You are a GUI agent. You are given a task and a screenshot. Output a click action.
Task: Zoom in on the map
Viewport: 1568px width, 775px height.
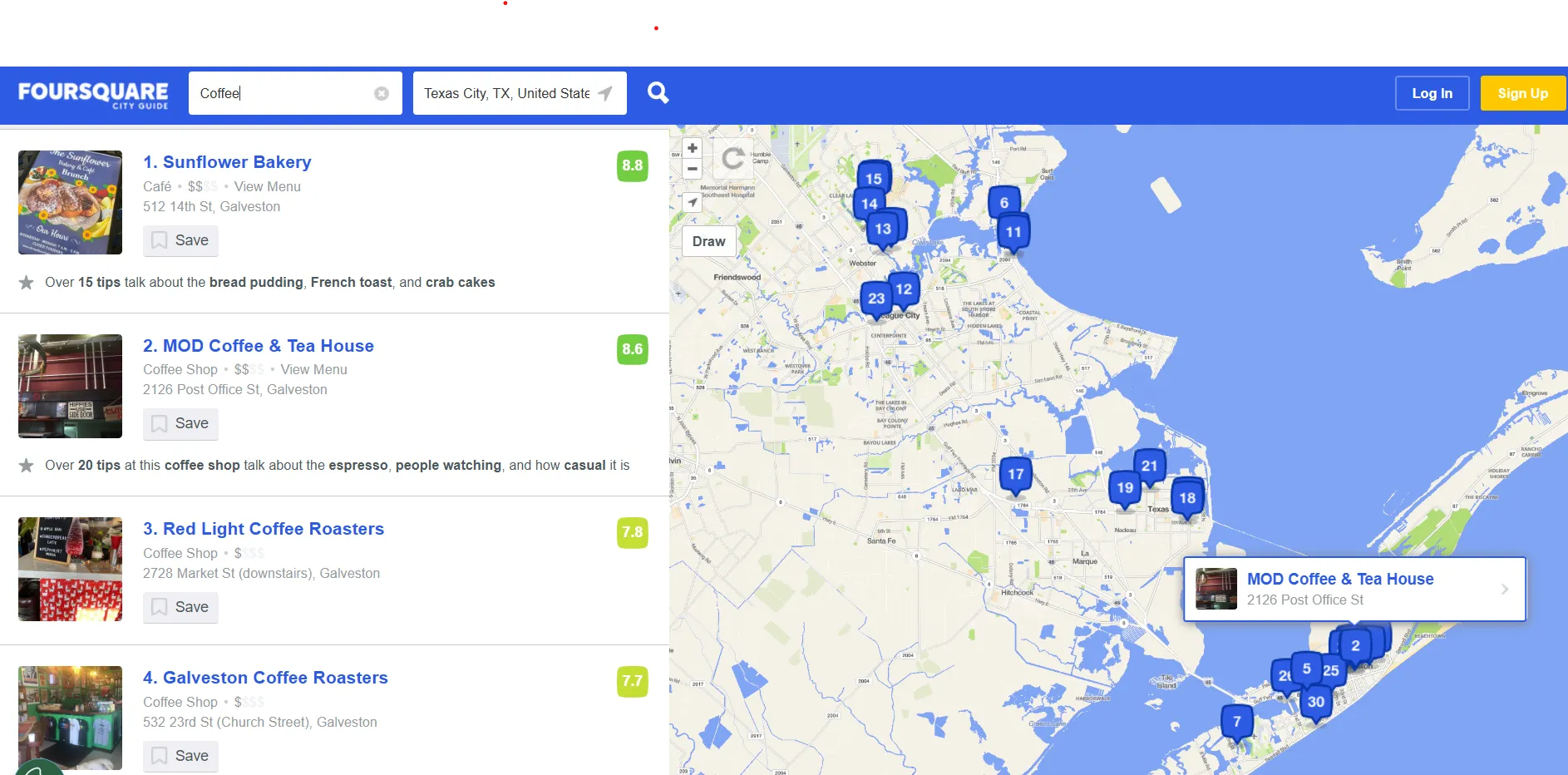(x=691, y=147)
